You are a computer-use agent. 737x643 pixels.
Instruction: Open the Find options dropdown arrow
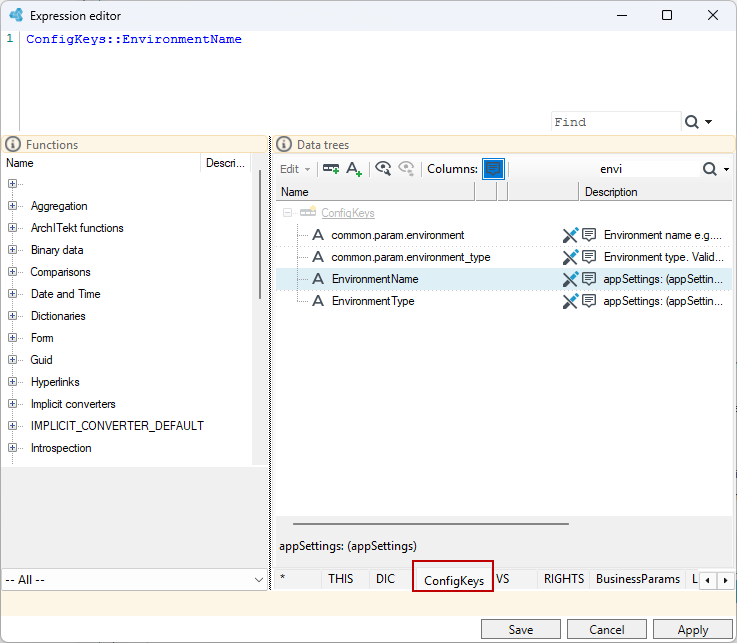(x=708, y=122)
